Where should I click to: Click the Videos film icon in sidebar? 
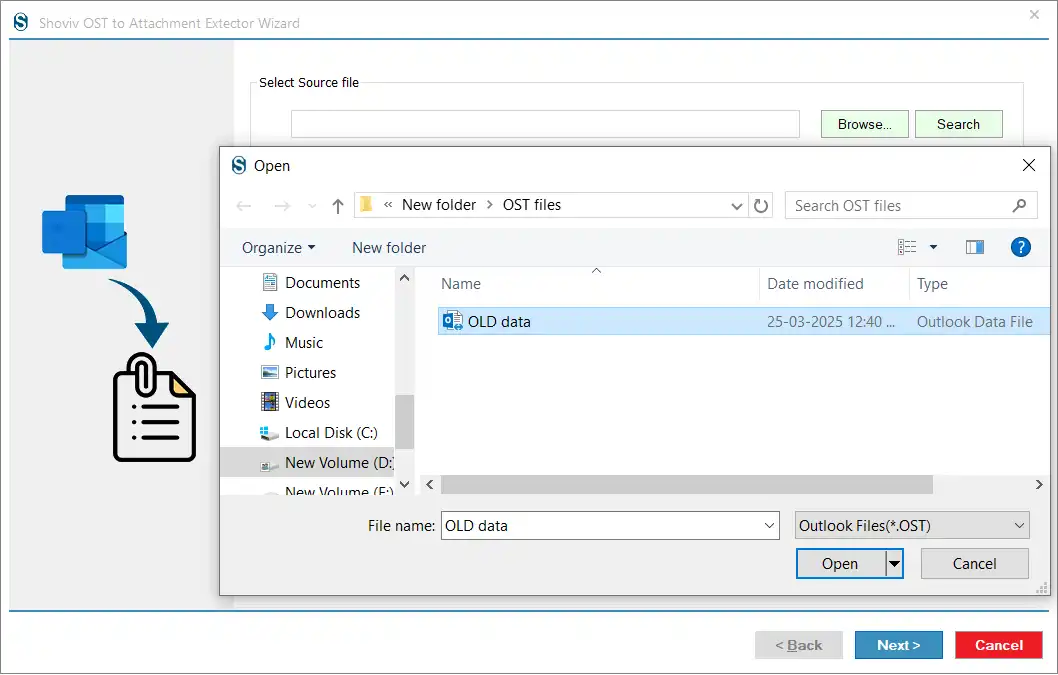tap(269, 402)
